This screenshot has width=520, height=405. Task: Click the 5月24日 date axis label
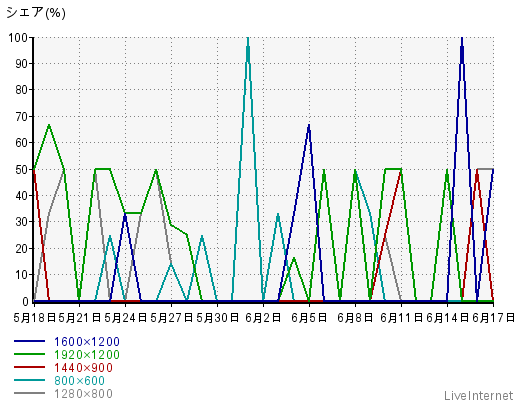pos(125,318)
